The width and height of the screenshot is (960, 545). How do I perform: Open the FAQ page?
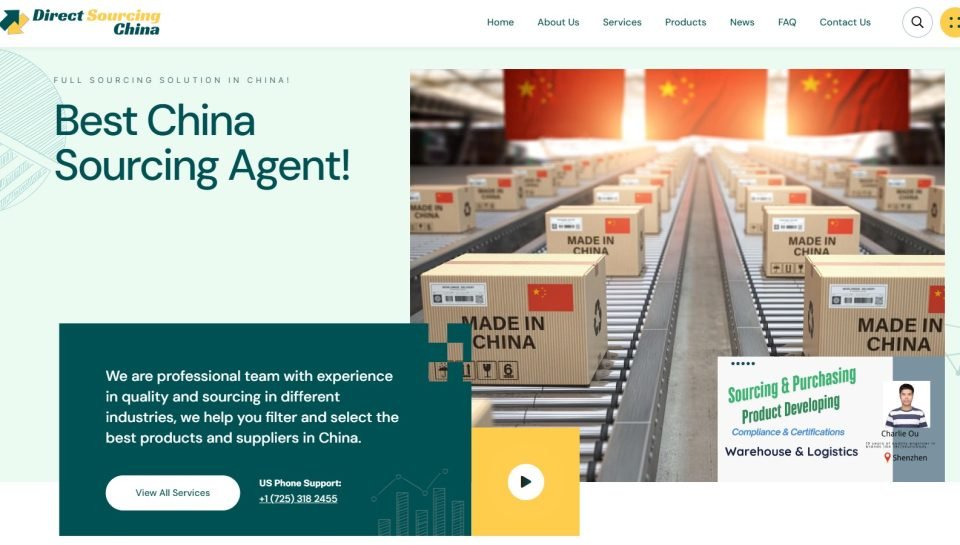787,22
